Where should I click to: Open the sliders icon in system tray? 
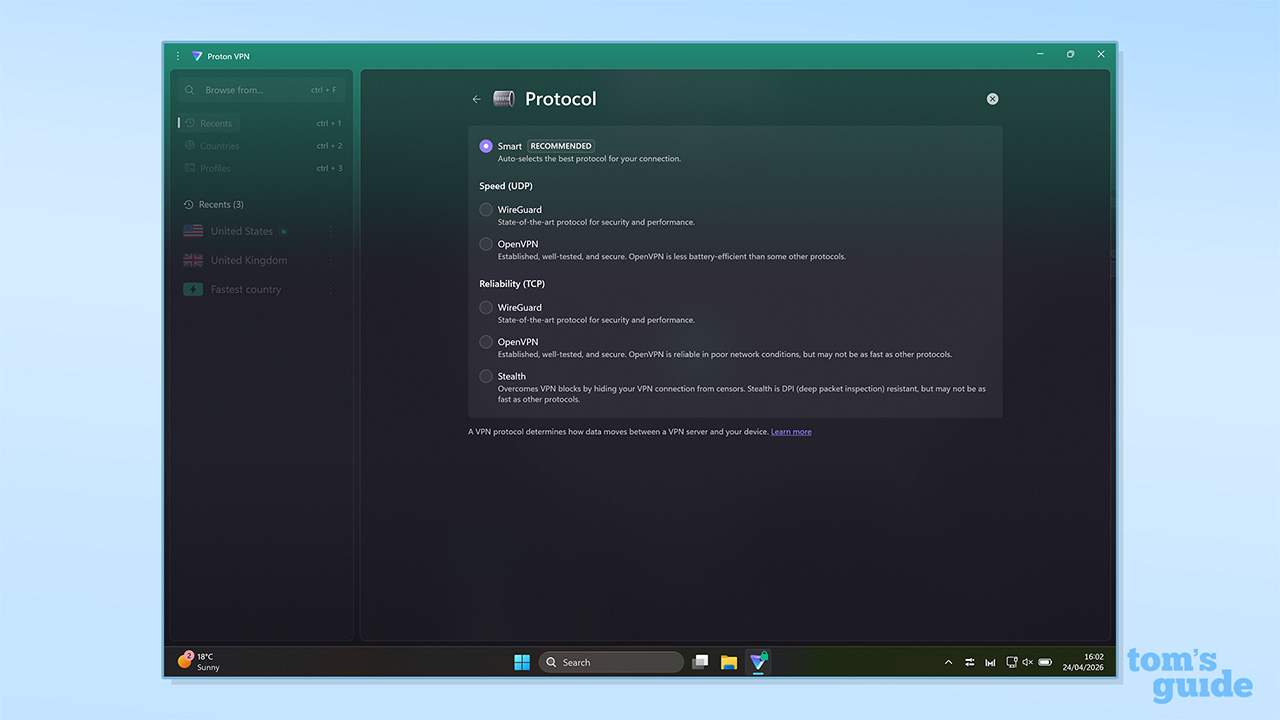969,662
